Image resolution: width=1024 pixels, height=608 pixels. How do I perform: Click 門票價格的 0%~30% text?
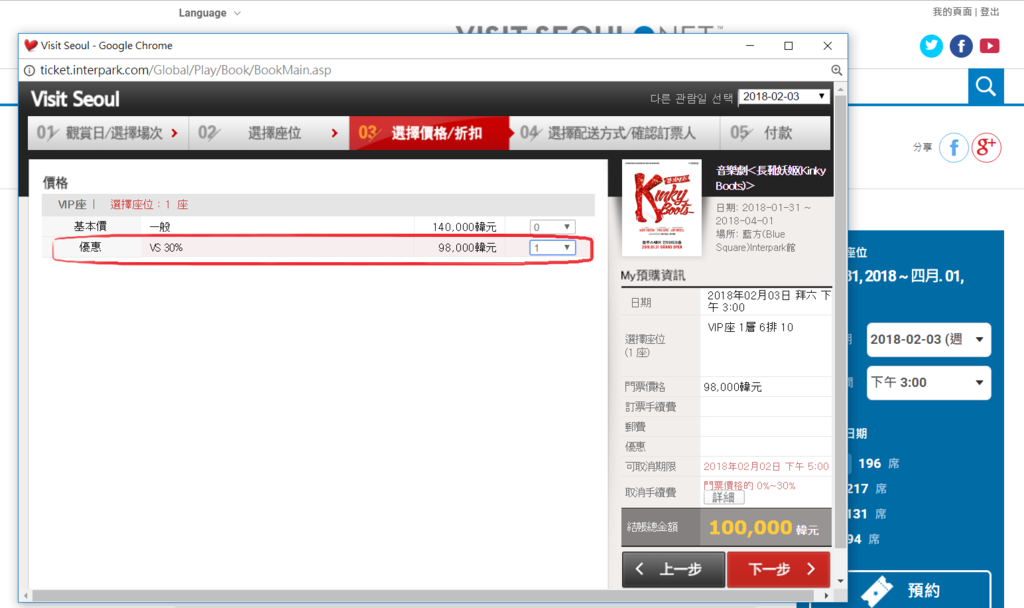tap(749, 486)
